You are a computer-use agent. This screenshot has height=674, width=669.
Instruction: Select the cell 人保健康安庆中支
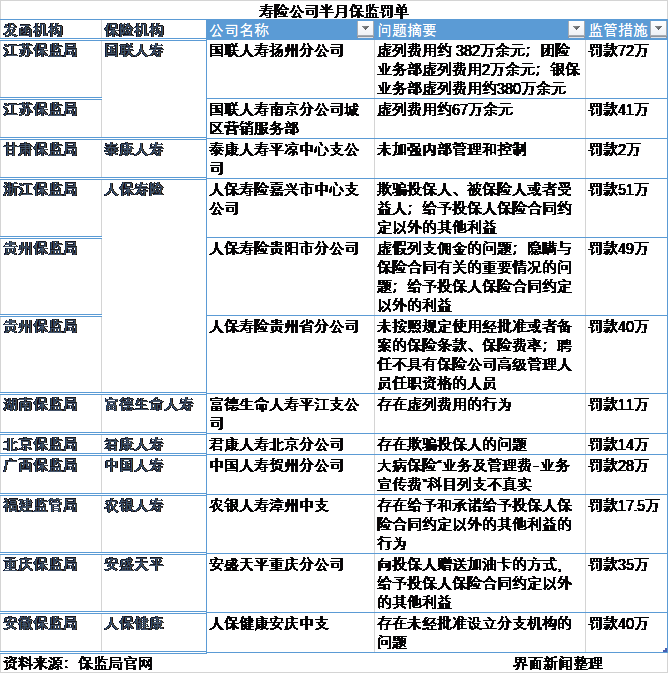pos(290,632)
